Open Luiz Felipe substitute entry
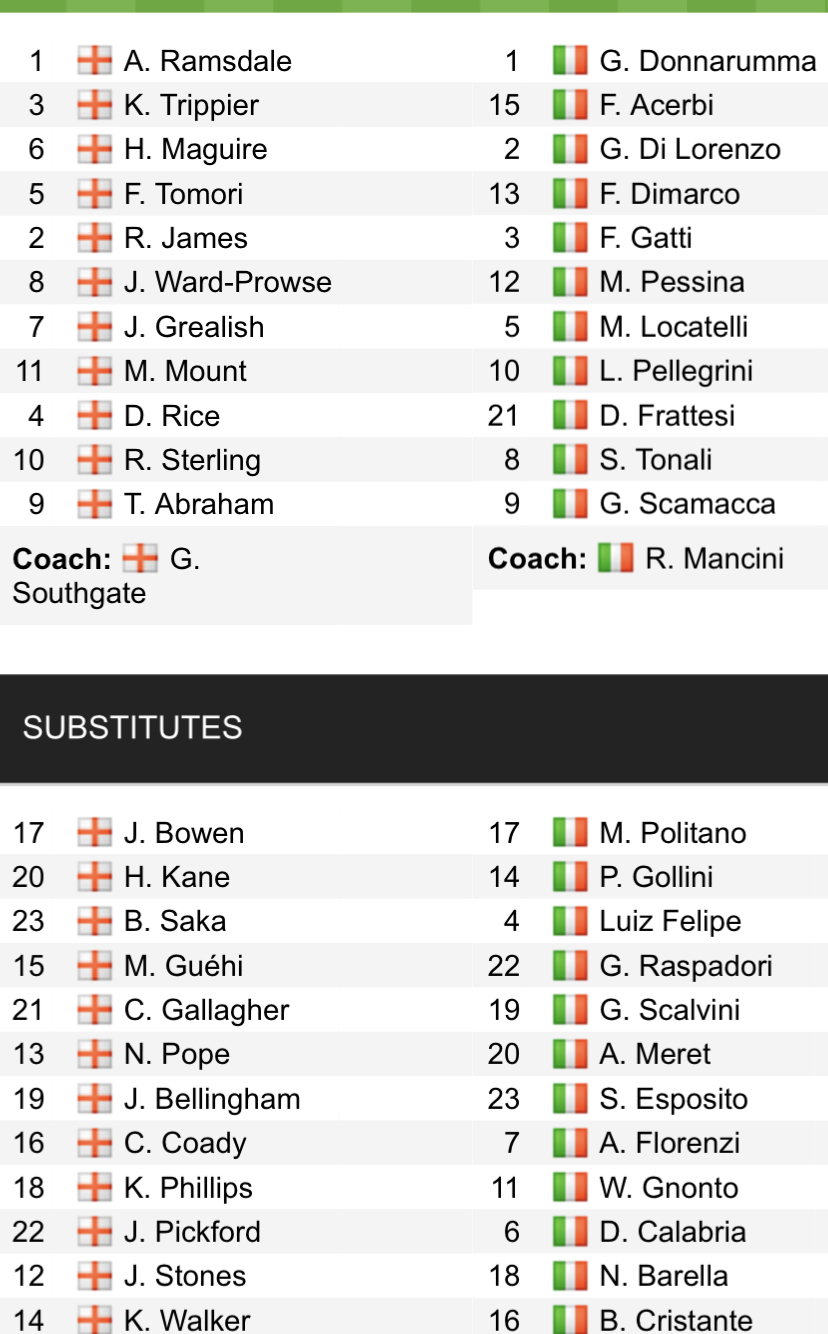 pos(670,921)
